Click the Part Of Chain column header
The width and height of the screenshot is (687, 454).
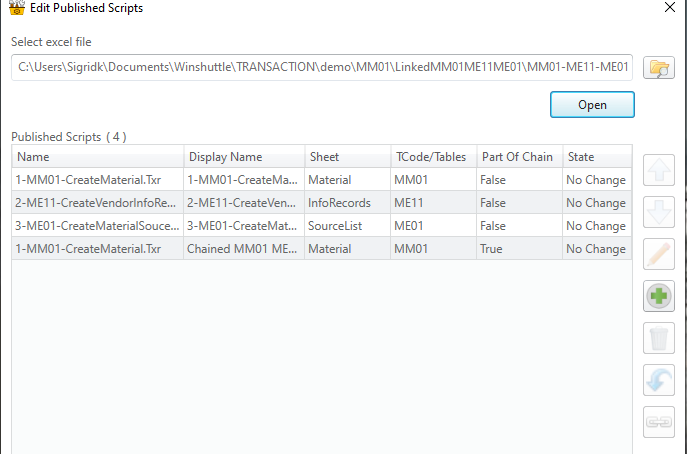coord(517,157)
